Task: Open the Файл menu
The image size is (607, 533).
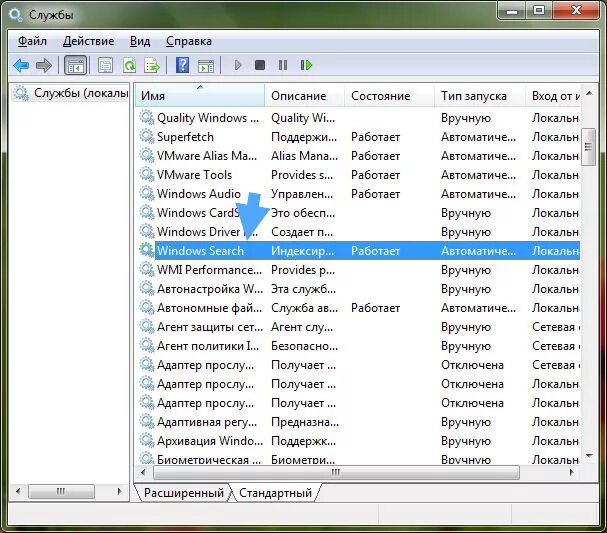Action: 32,41
